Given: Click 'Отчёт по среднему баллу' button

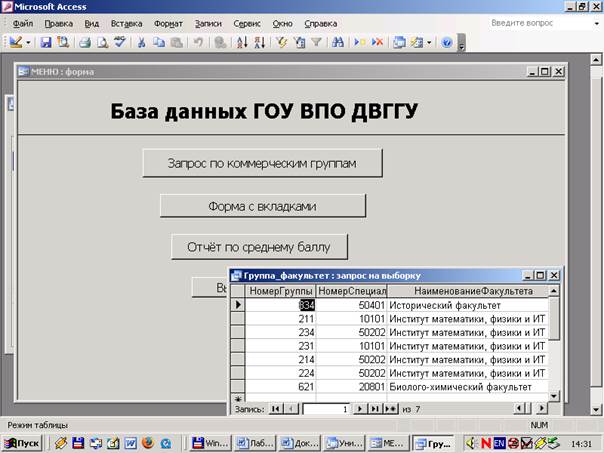Looking at the screenshot, I should click(x=259, y=247).
